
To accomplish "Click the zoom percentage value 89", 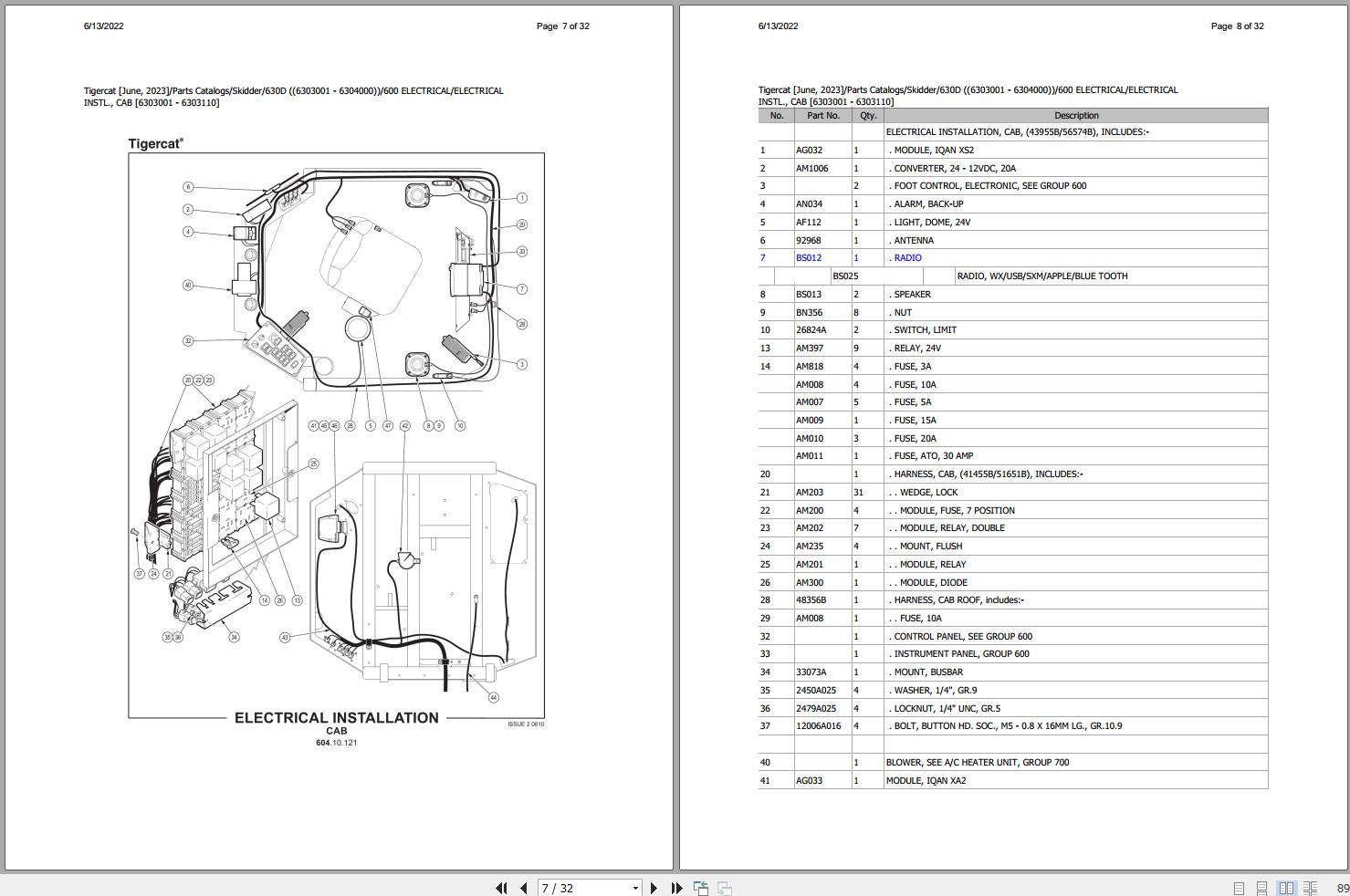I will pyautogui.click(x=1343, y=889).
